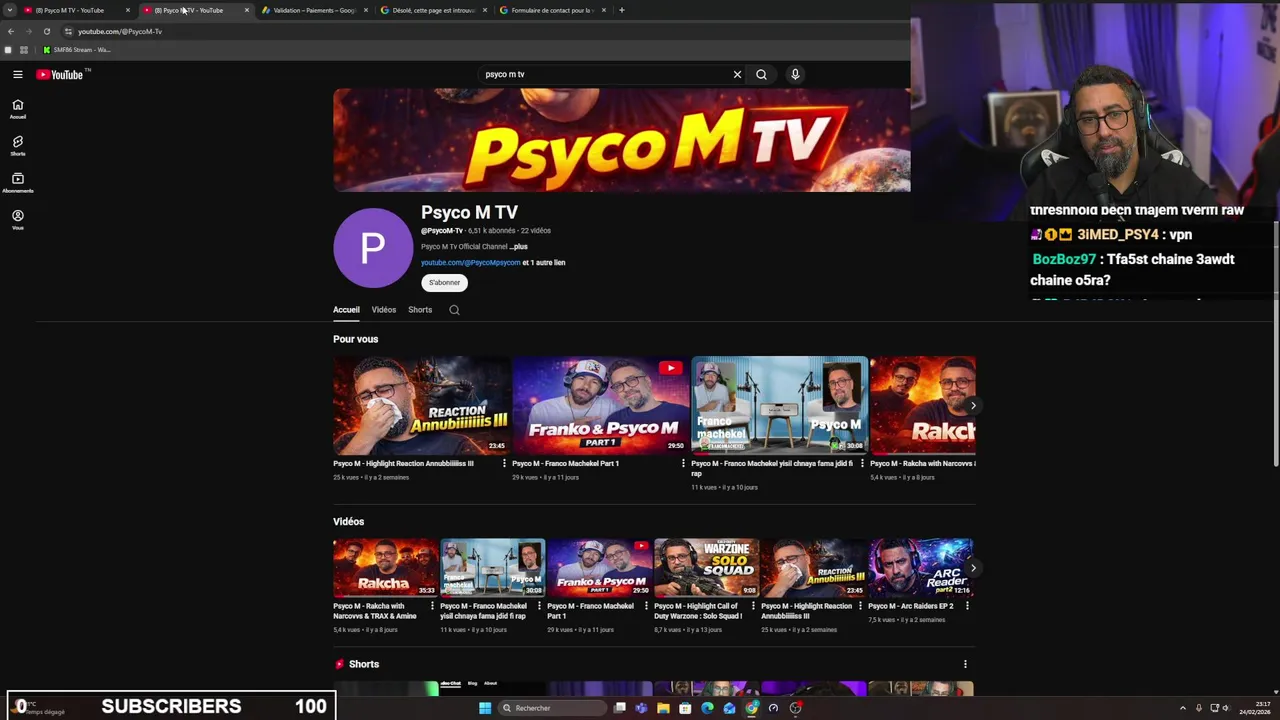The image size is (1280, 720).
Task: Open the Vous sidebar item
Action: [18, 220]
